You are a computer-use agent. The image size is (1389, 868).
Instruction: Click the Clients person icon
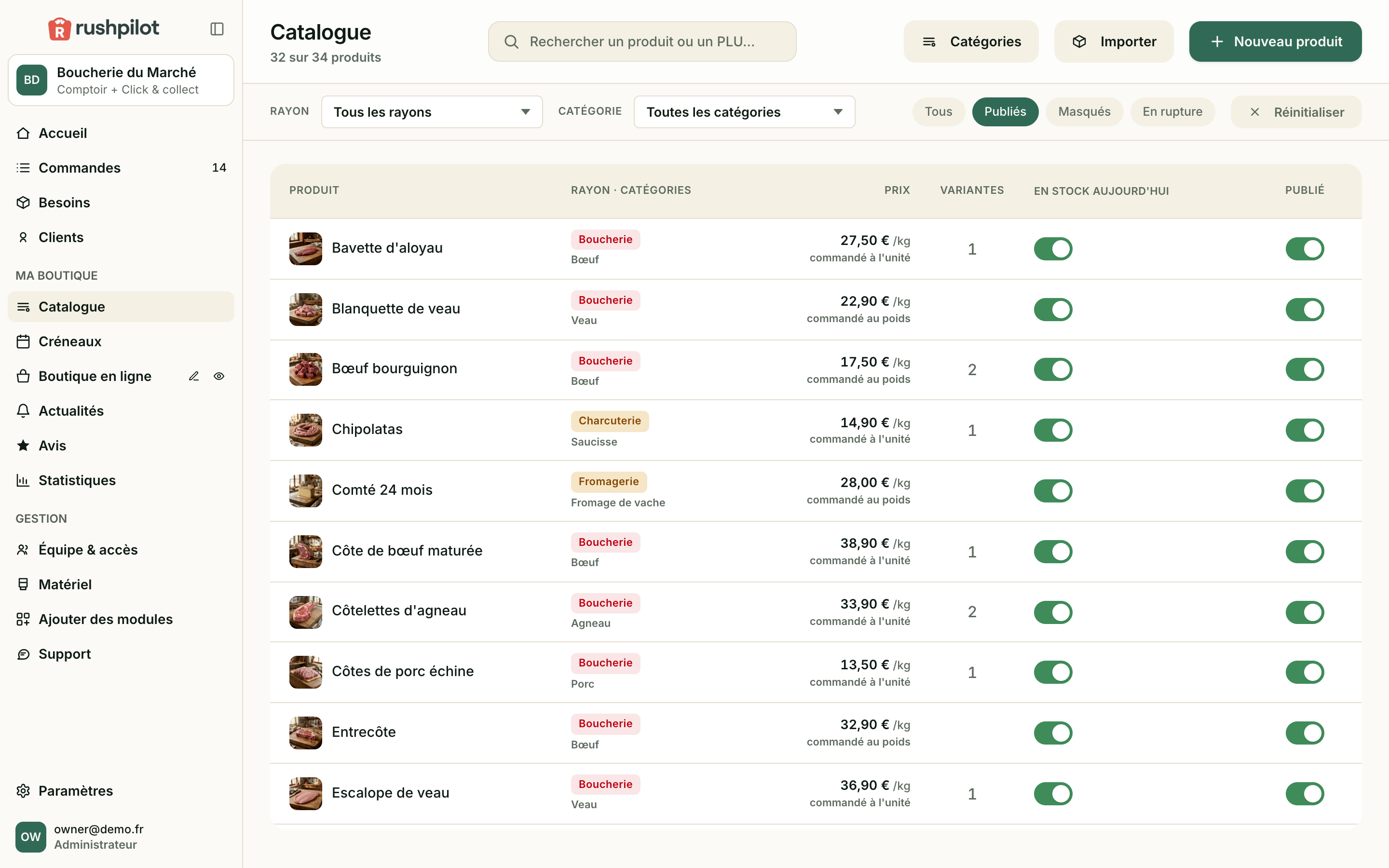pyautogui.click(x=23, y=237)
